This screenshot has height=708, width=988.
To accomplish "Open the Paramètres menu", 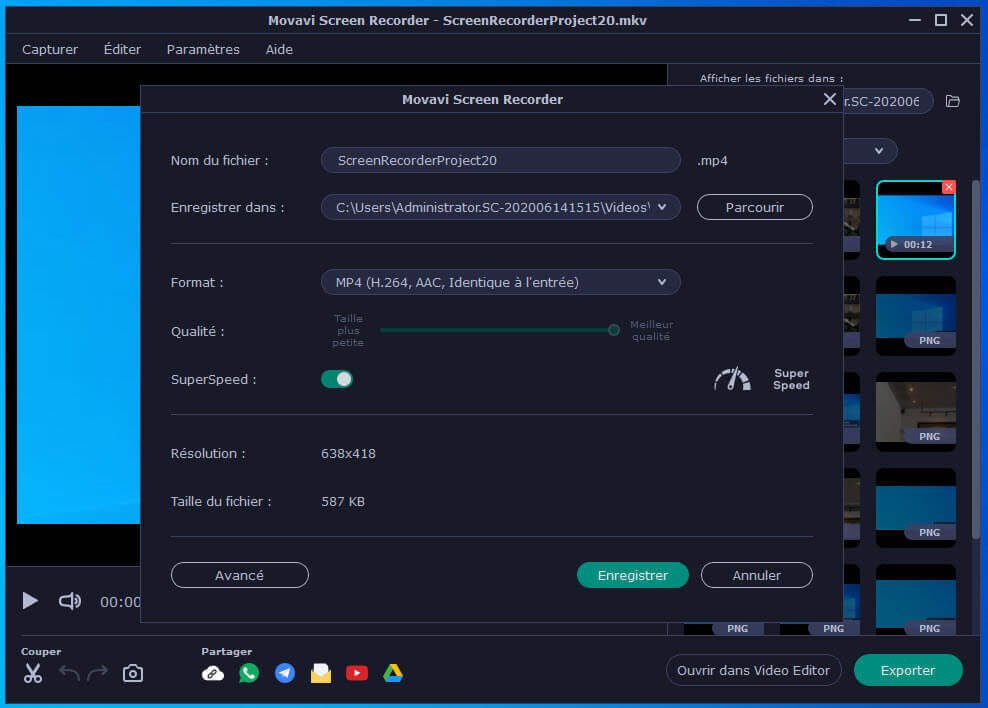I will pyautogui.click(x=203, y=49).
